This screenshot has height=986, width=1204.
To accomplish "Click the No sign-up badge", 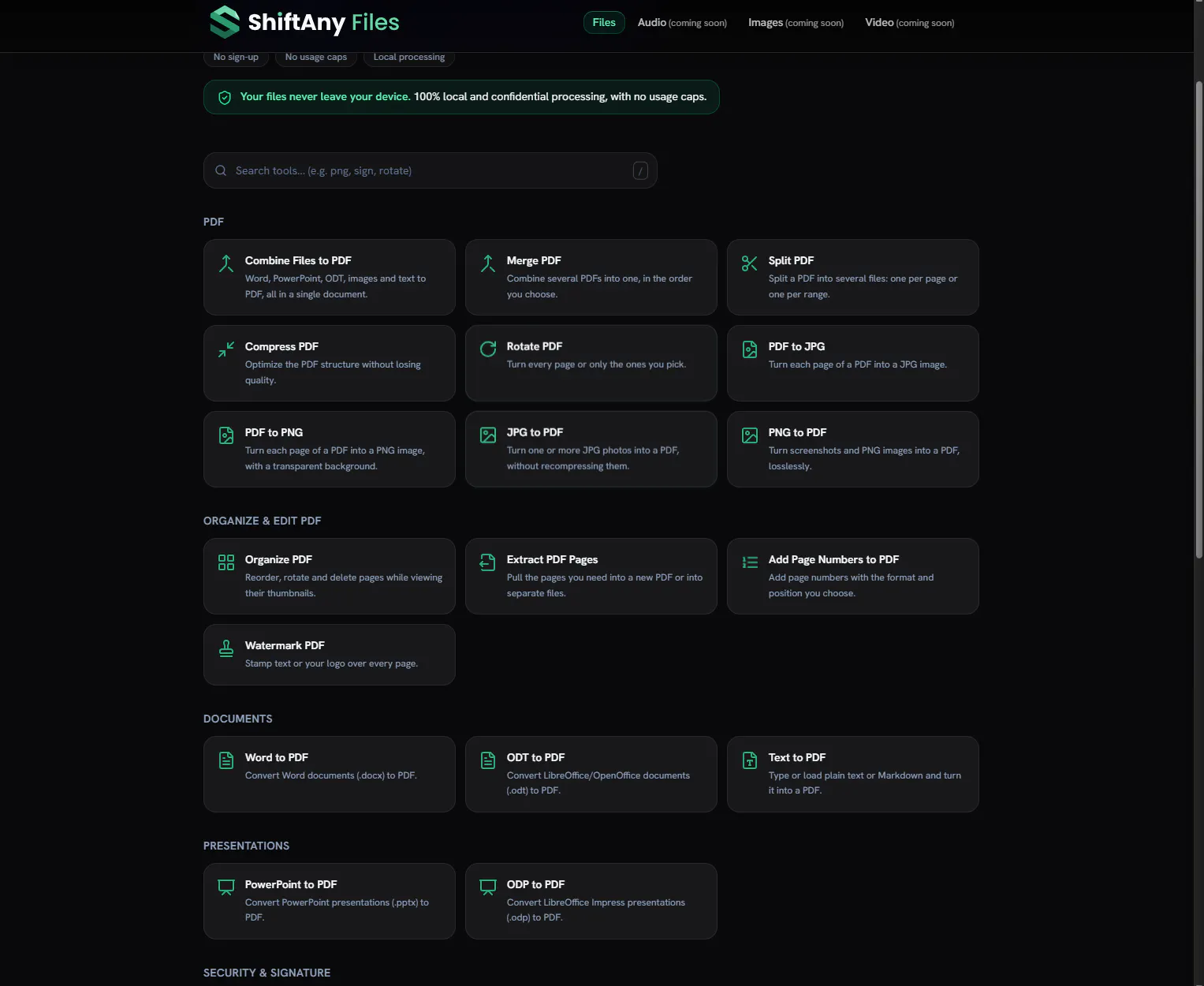I will click(236, 57).
